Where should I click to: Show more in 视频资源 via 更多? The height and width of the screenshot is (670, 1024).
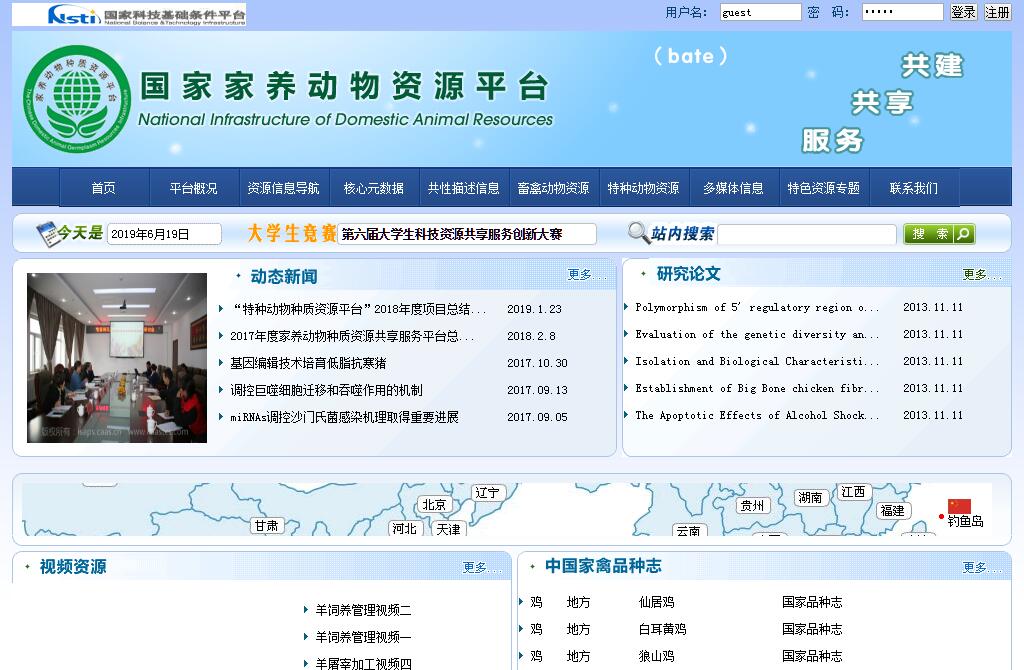pos(476,567)
